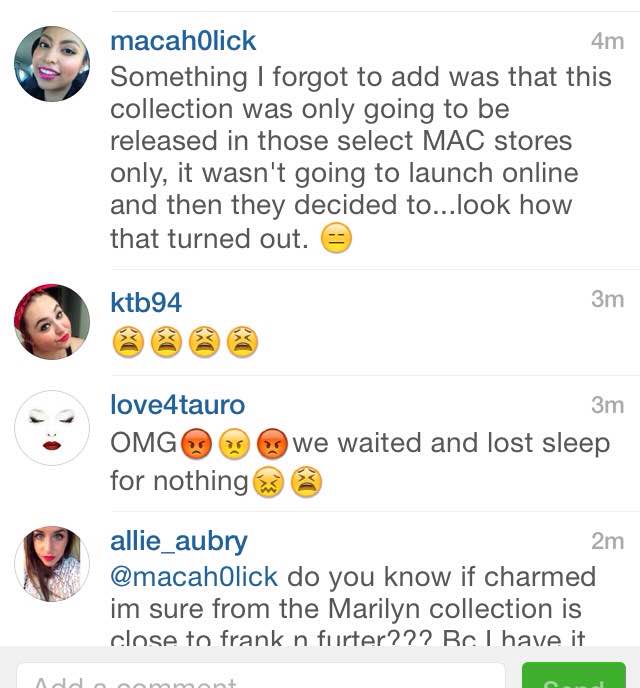Select the 'we waited and lost sleep' comment text
This screenshot has width=640, height=688.
tap(451, 443)
